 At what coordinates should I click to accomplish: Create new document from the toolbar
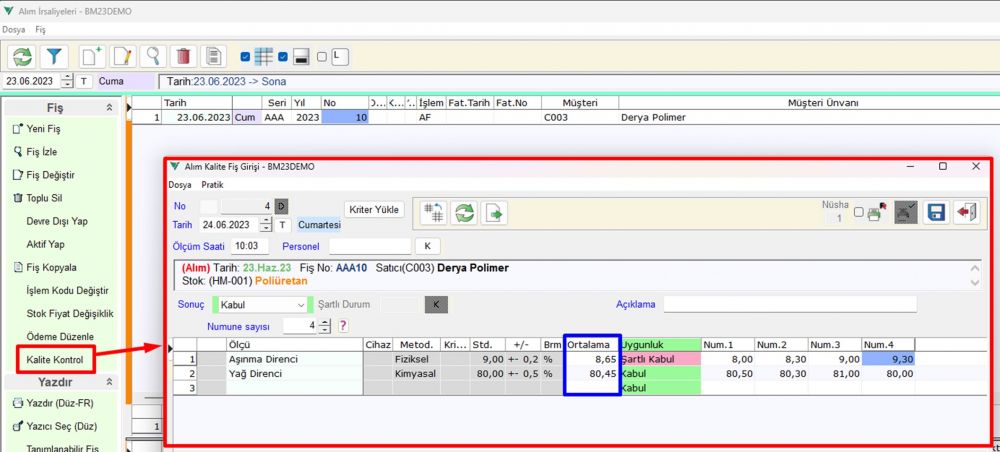tap(92, 57)
